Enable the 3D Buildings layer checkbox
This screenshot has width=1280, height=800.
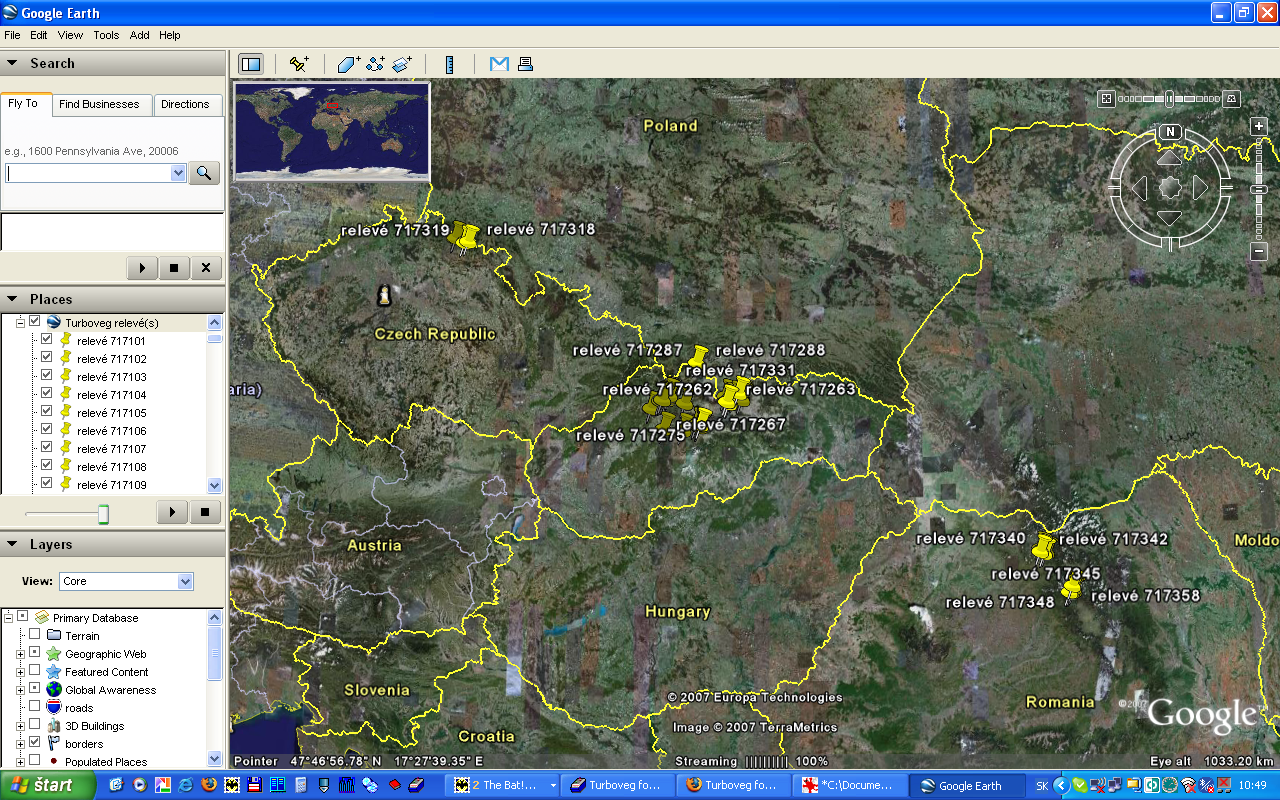pos(35,725)
